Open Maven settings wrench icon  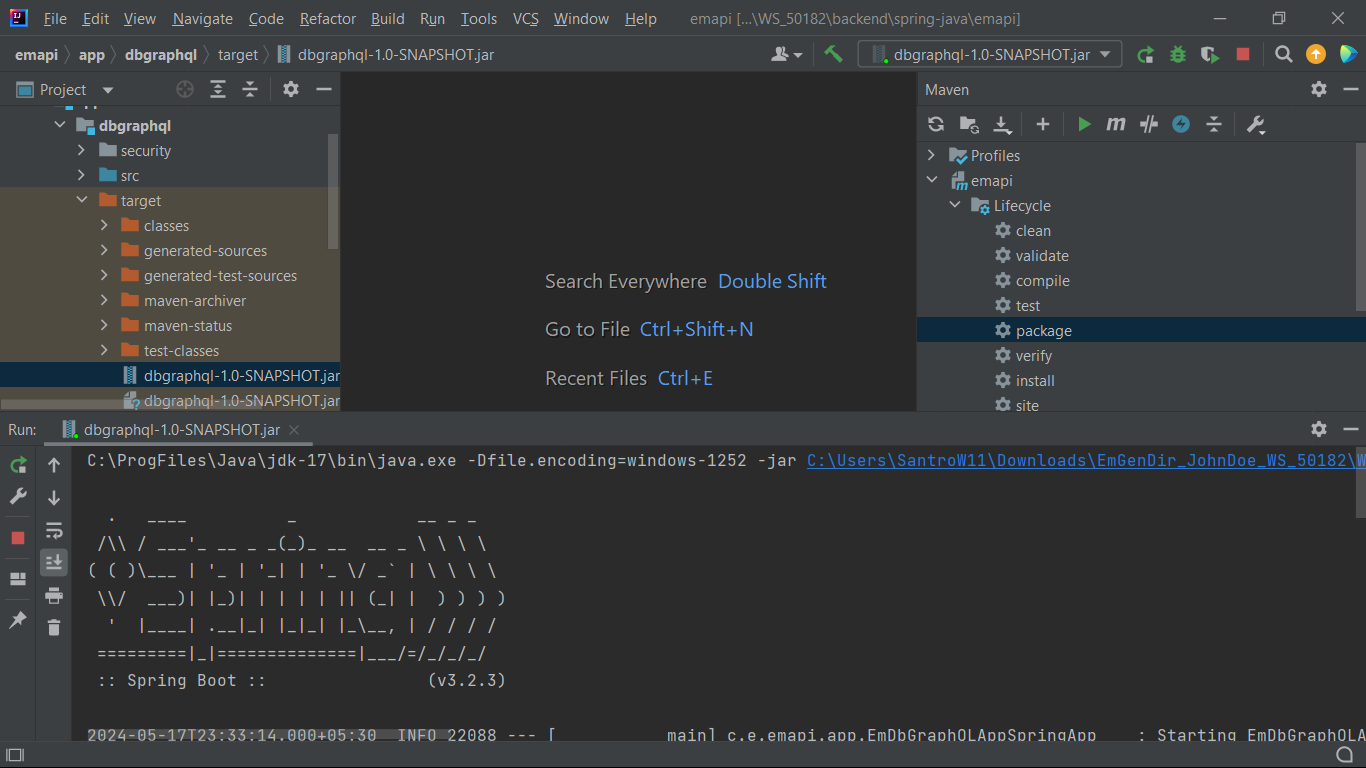pos(1256,124)
